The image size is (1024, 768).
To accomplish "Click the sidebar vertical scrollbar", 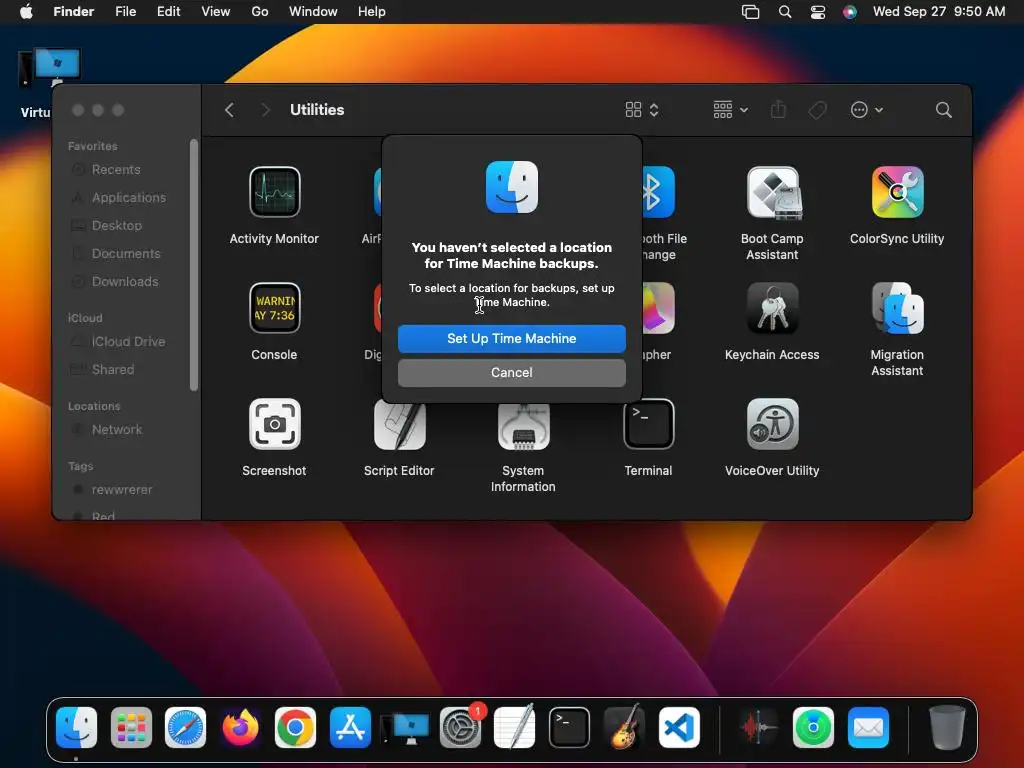I will click(x=194, y=265).
